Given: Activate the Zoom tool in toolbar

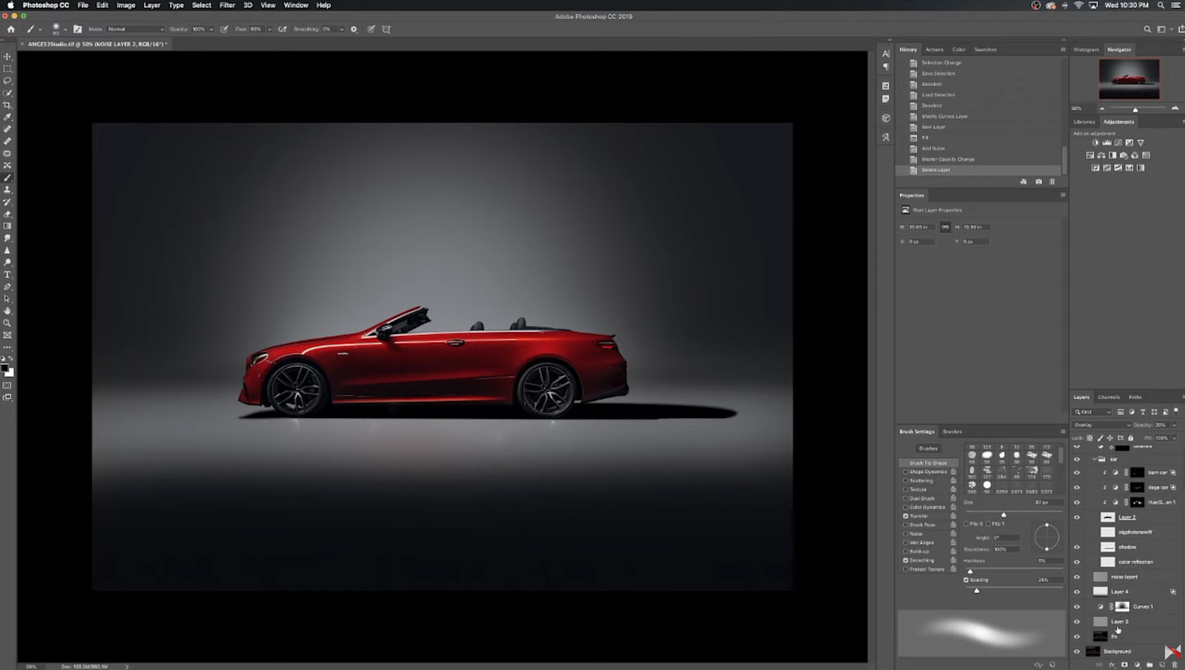Looking at the screenshot, I should click(x=7, y=323).
